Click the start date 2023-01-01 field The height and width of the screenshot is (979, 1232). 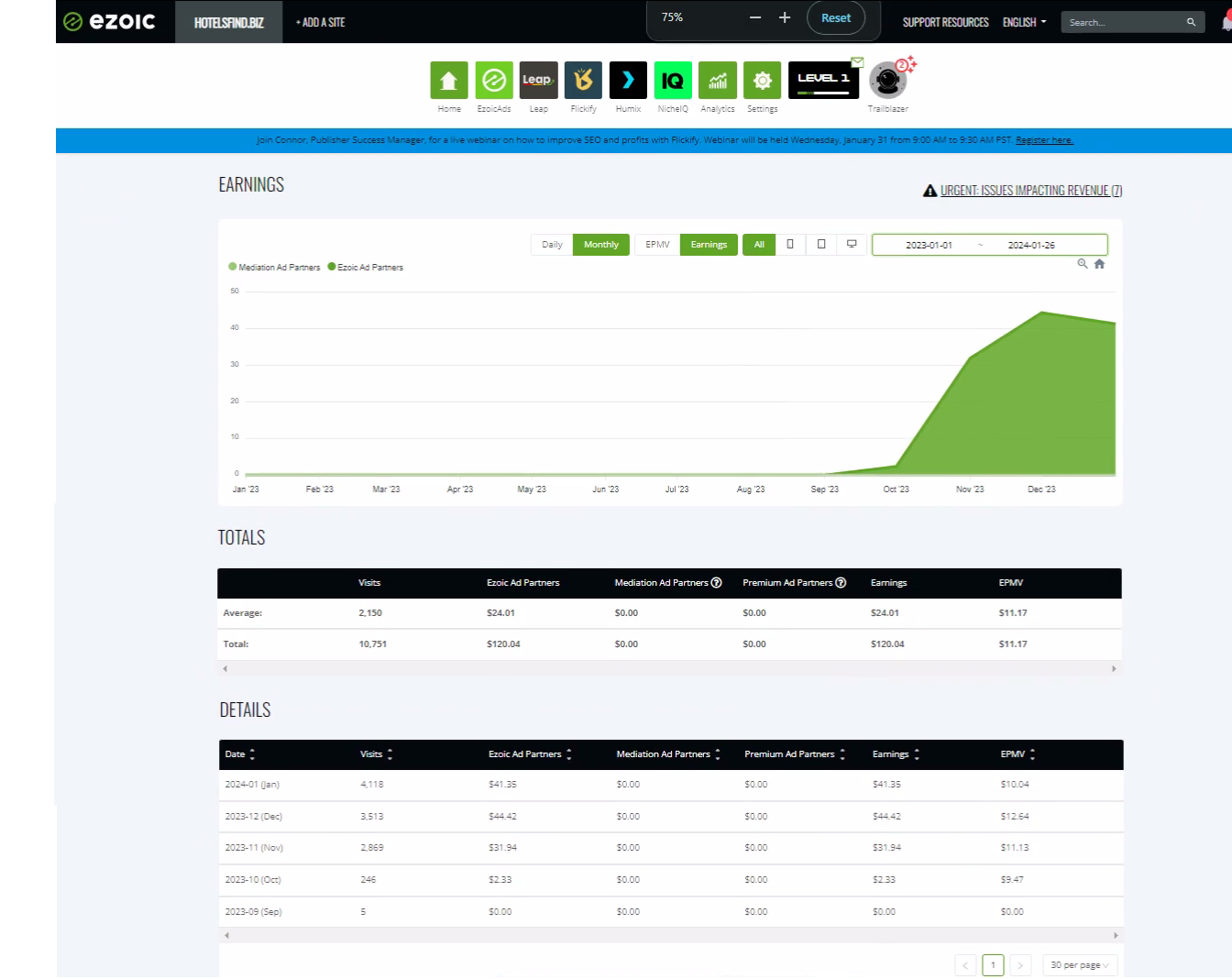(929, 245)
